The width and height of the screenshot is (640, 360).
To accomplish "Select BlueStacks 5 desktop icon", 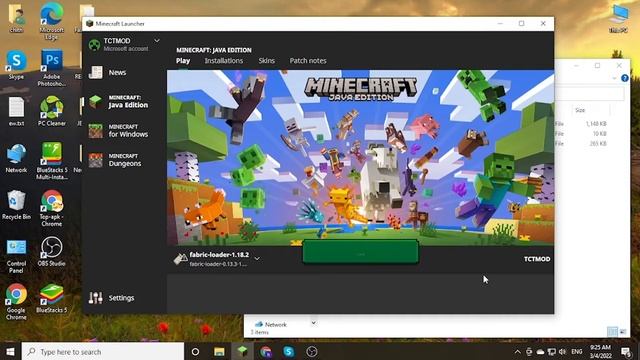I will [x=51, y=299].
